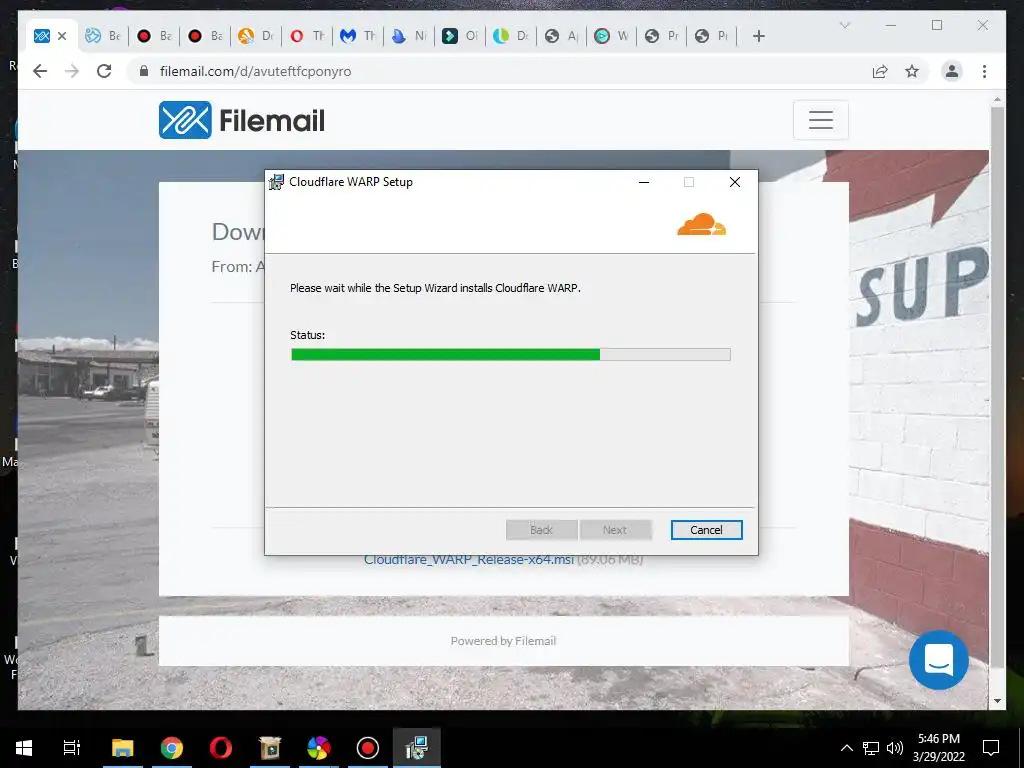1024x768 pixels.
Task: Click the 'Powered by Filemail' footer text
Action: [x=503, y=641]
